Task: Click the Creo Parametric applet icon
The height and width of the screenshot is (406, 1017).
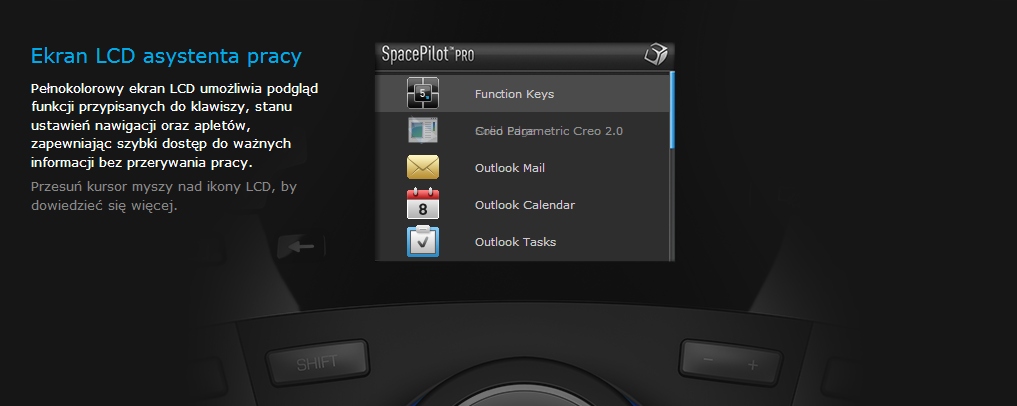Action: [423, 130]
